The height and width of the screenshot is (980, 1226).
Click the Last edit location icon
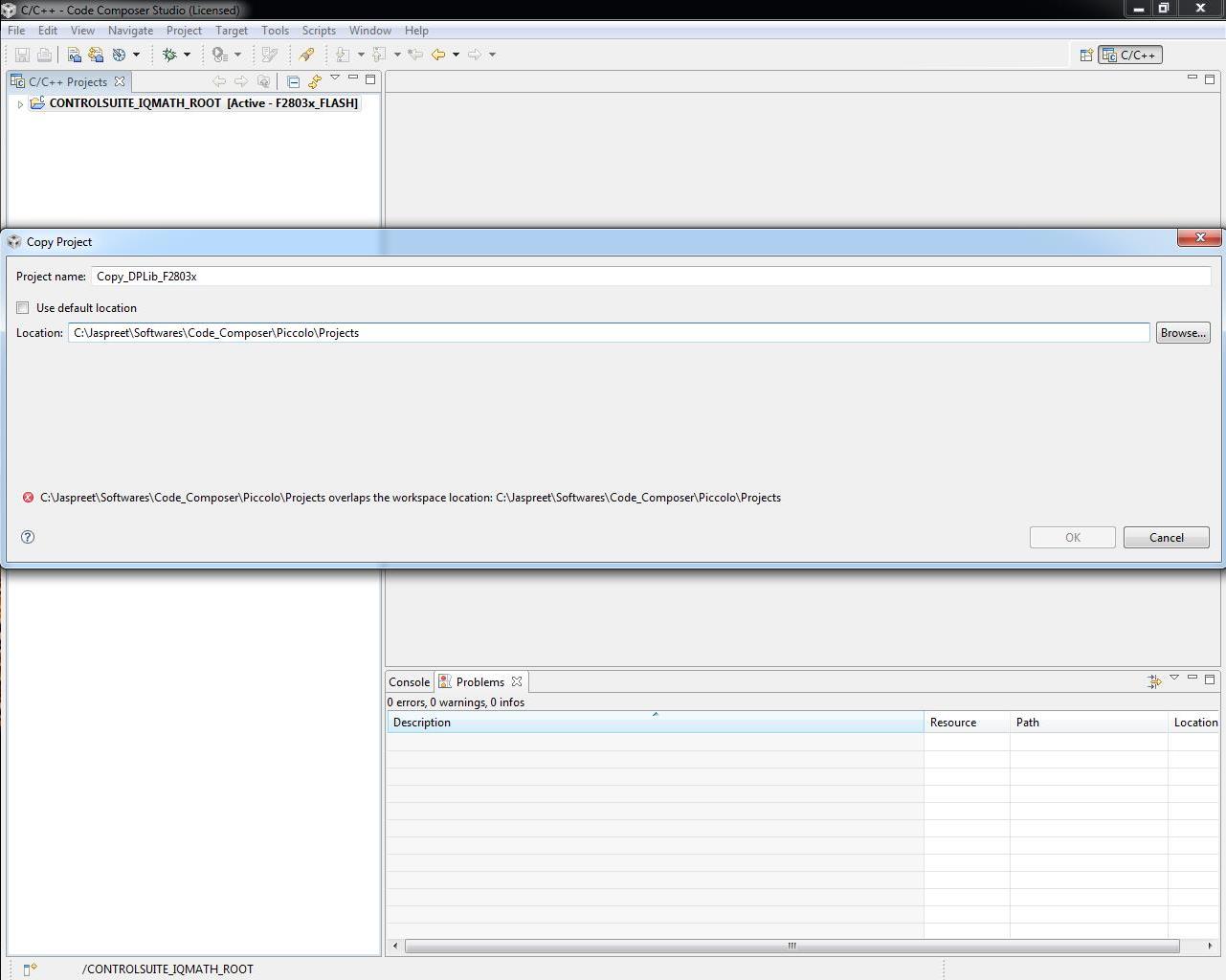(415, 55)
